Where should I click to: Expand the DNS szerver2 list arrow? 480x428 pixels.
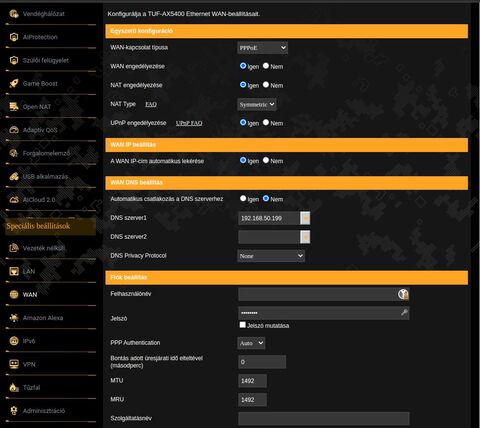[305, 237]
